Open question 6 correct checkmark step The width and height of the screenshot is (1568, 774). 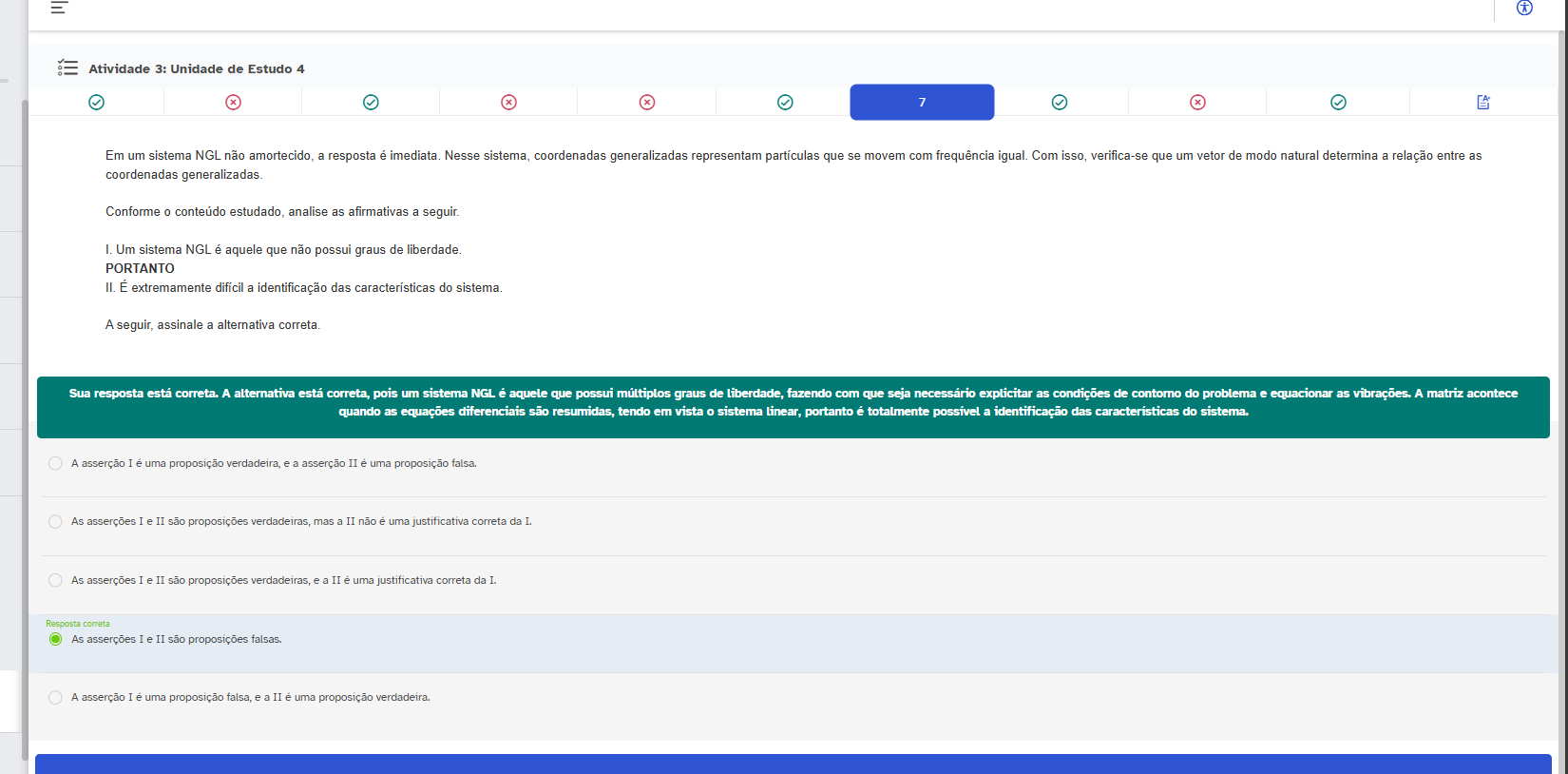point(785,102)
